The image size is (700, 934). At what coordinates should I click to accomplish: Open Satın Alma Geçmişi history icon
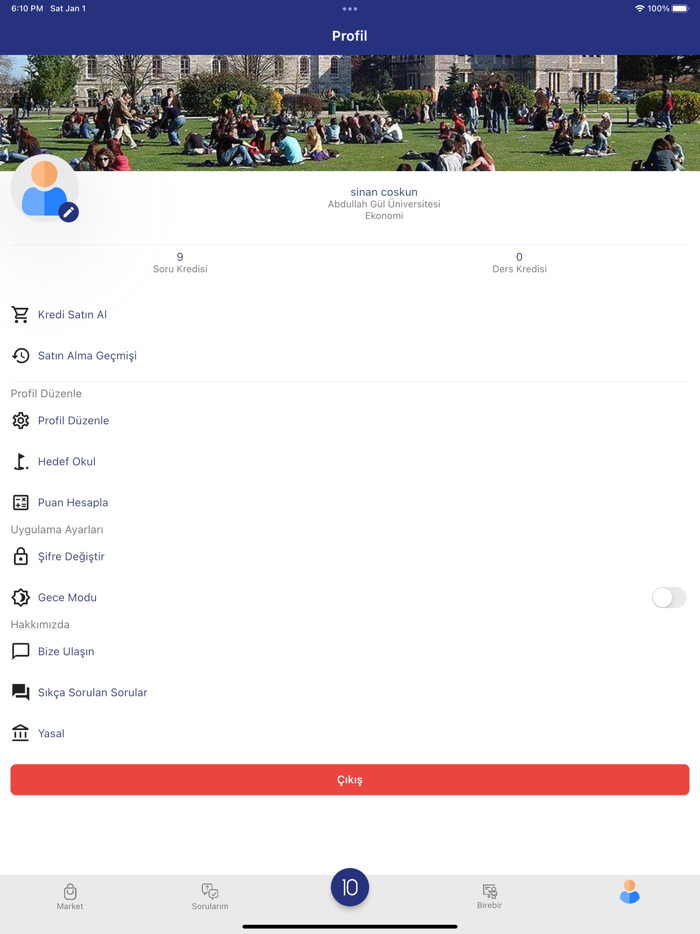pos(20,356)
